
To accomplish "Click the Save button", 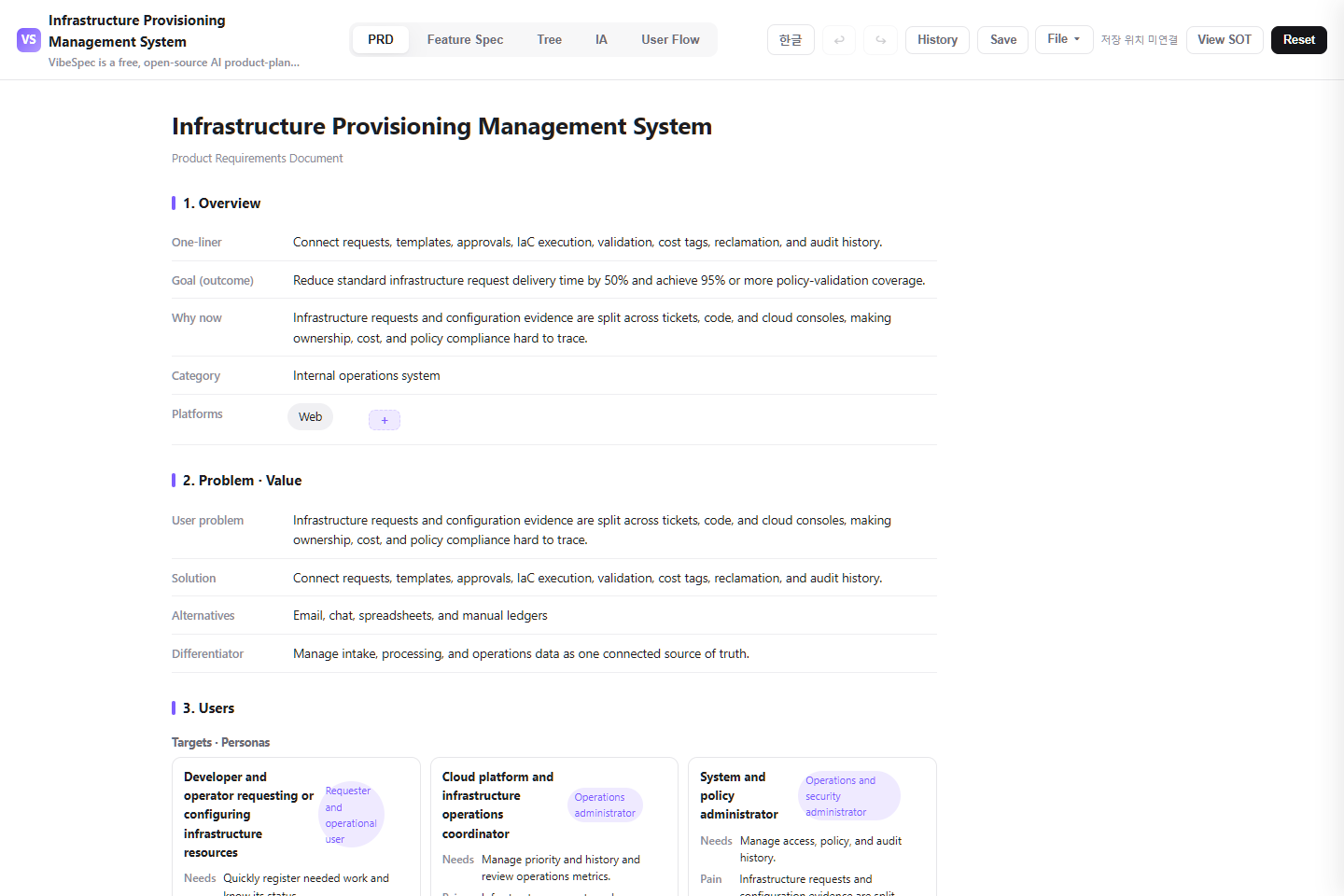I will point(1003,40).
